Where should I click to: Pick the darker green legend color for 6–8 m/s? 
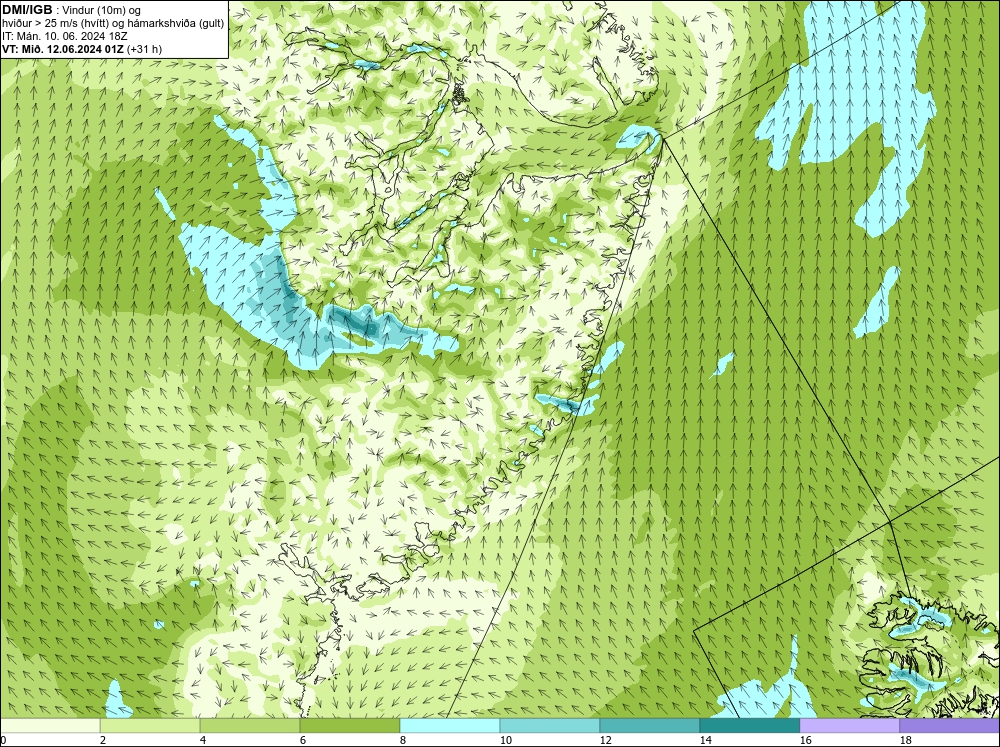click(x=349, y=726)
